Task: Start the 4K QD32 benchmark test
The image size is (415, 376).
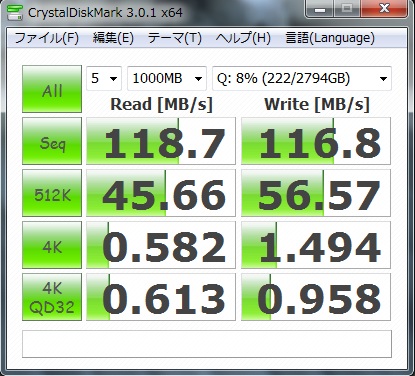Action: 52,297
